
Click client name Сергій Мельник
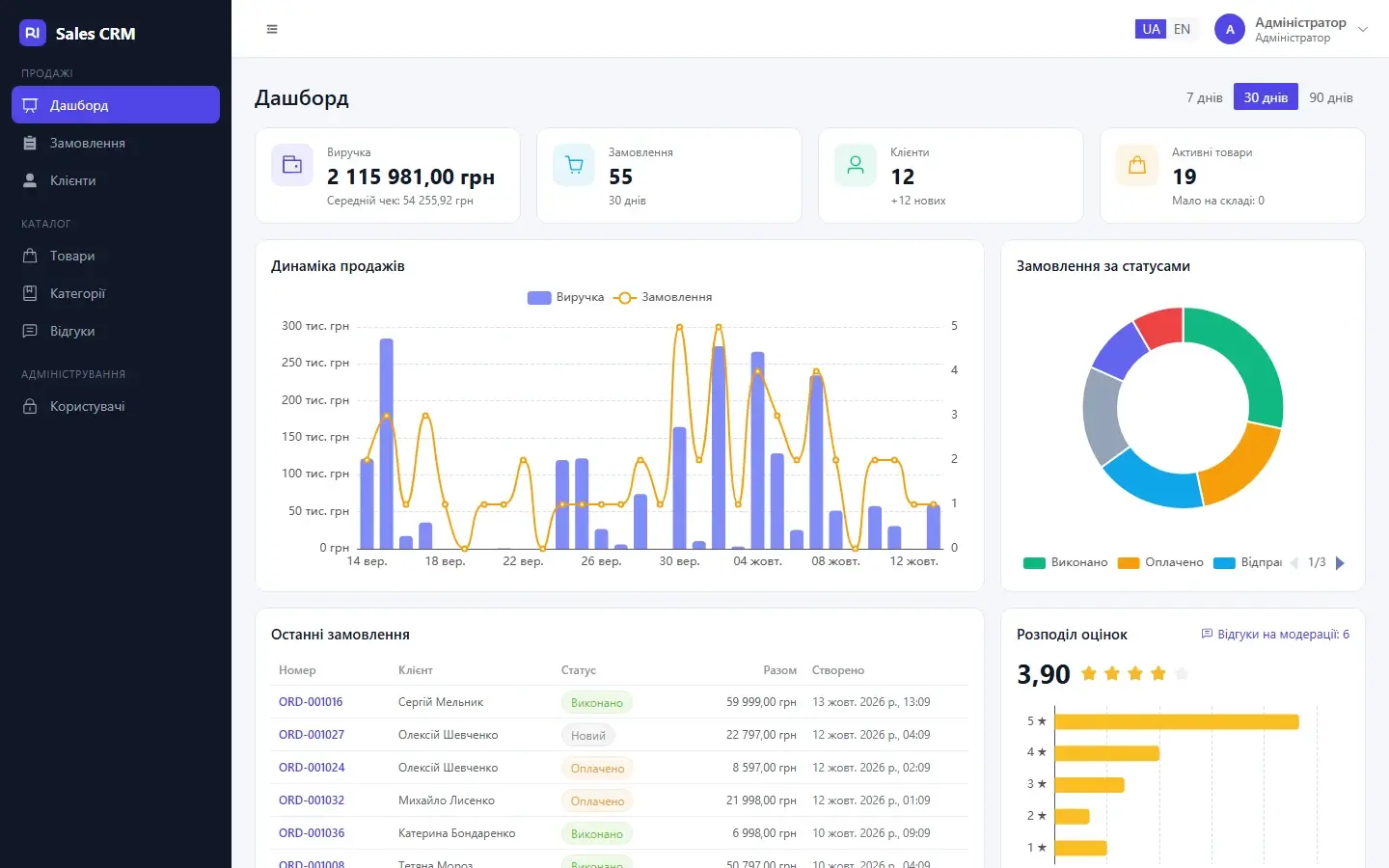pyautogui.click(x=441, y=702)
